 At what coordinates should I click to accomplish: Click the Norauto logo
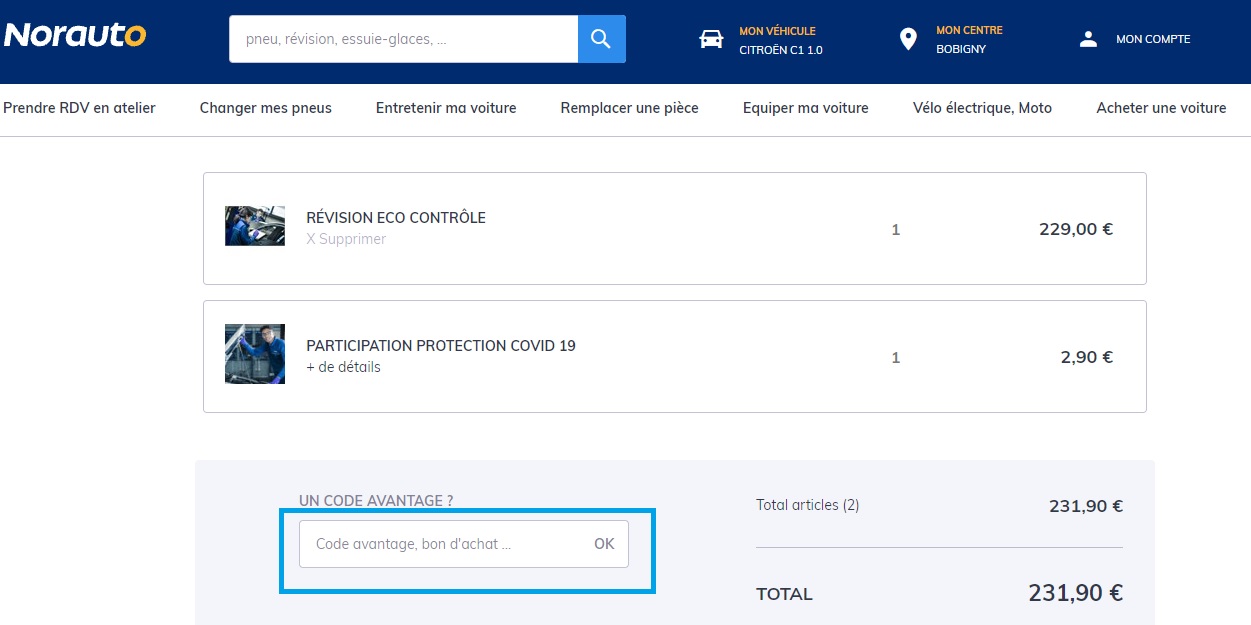point(76,35)
